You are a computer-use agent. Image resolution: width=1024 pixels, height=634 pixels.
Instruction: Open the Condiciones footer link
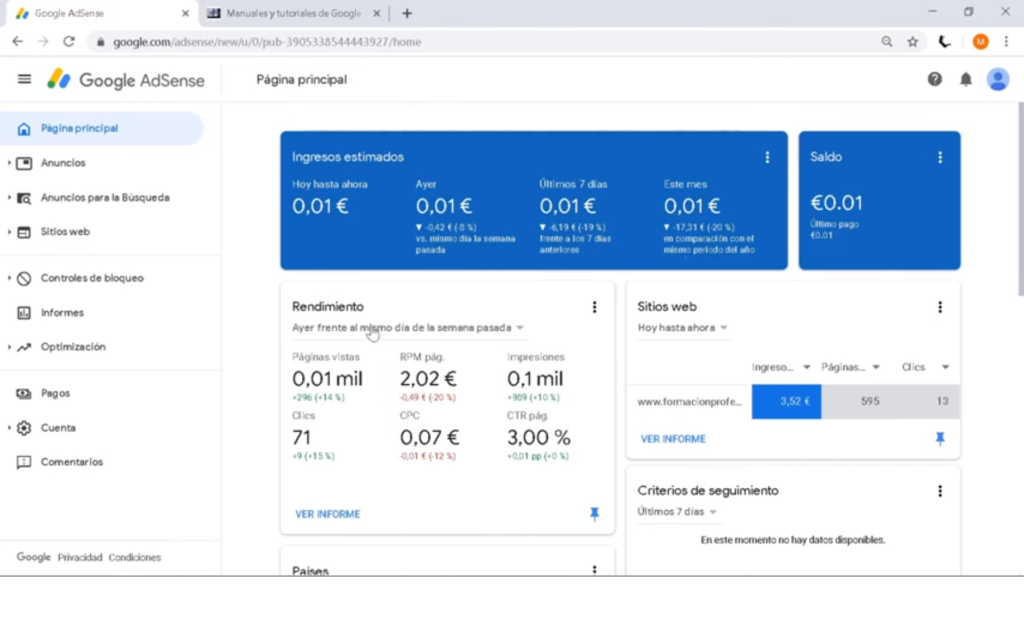pyautogui.click(x=135, y=557)
